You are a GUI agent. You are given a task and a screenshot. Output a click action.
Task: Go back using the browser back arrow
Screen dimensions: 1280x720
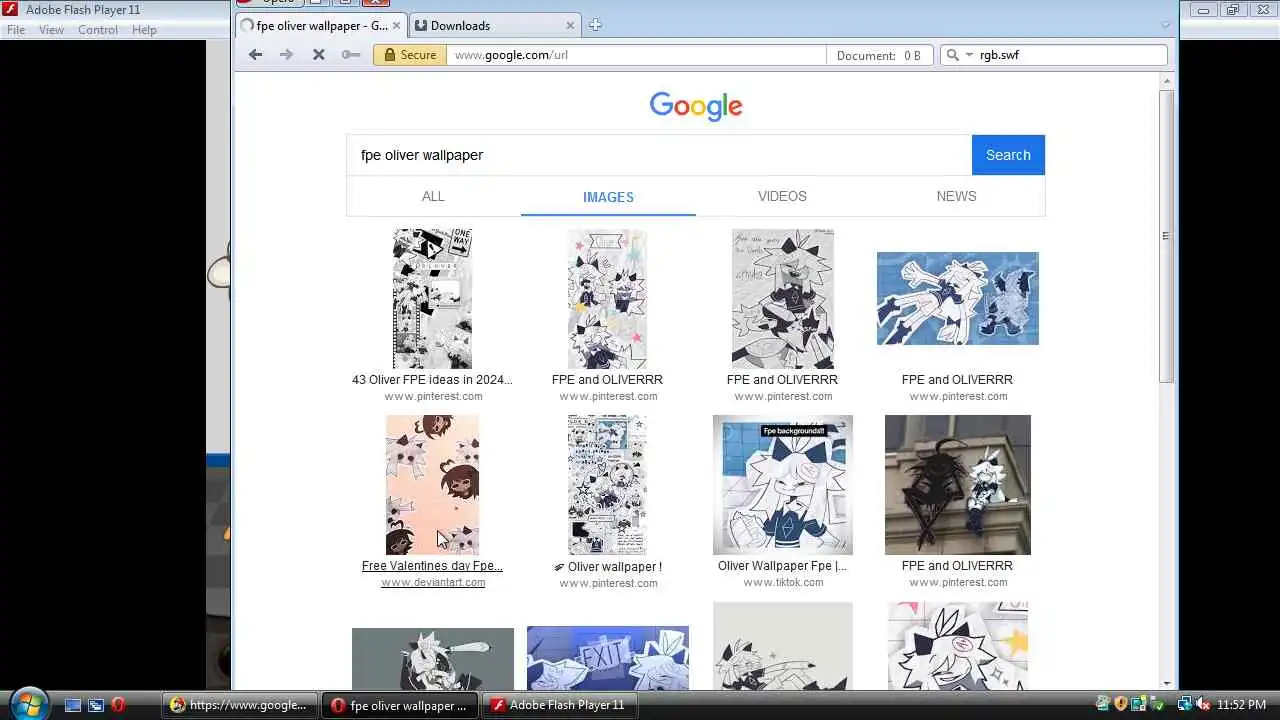(255, 55)
